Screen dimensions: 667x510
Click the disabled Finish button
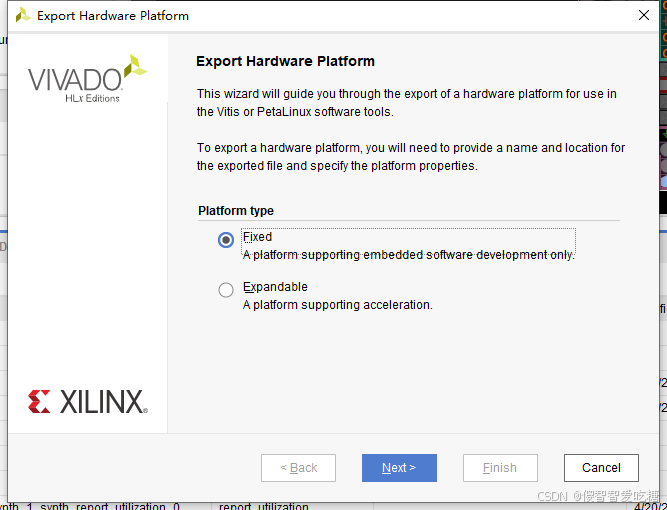coord(500,468)
